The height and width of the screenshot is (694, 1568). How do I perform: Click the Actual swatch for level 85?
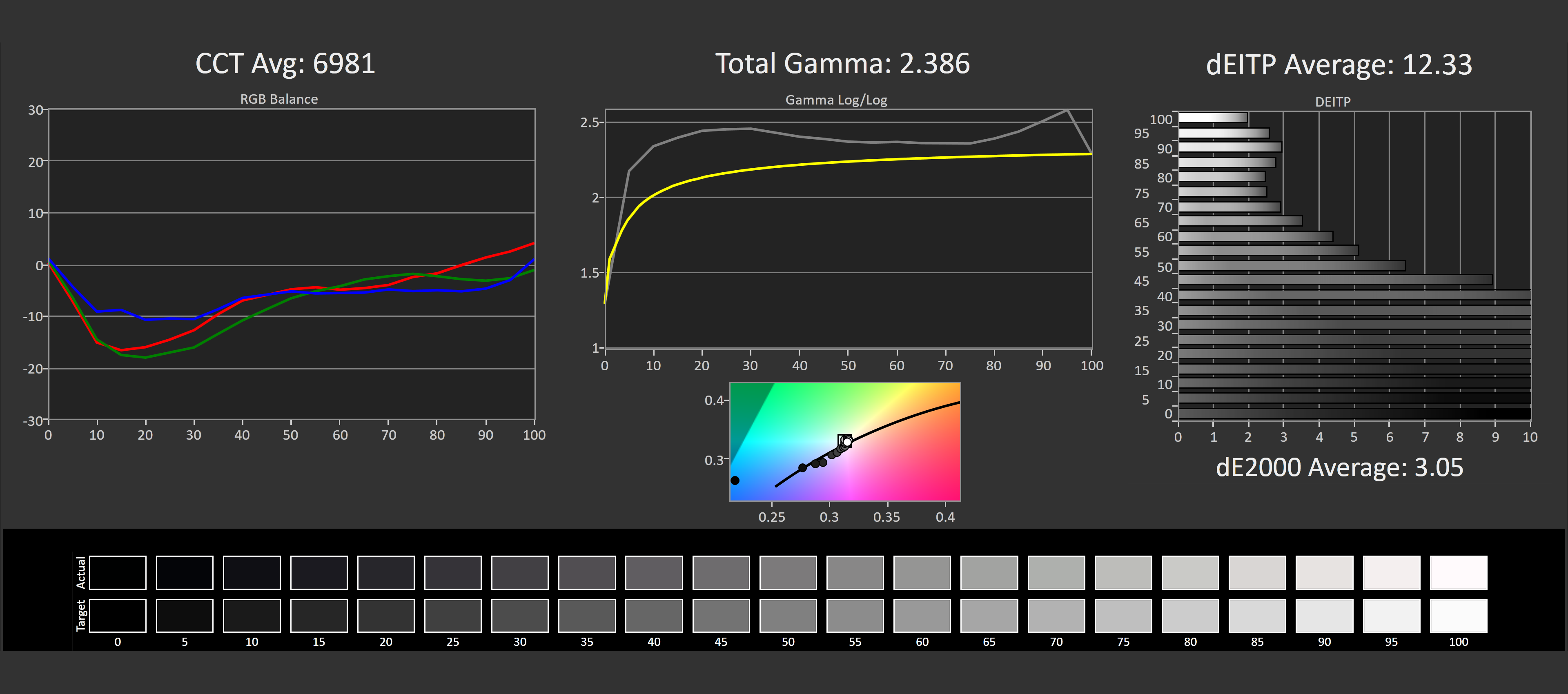coord(1257,572)
